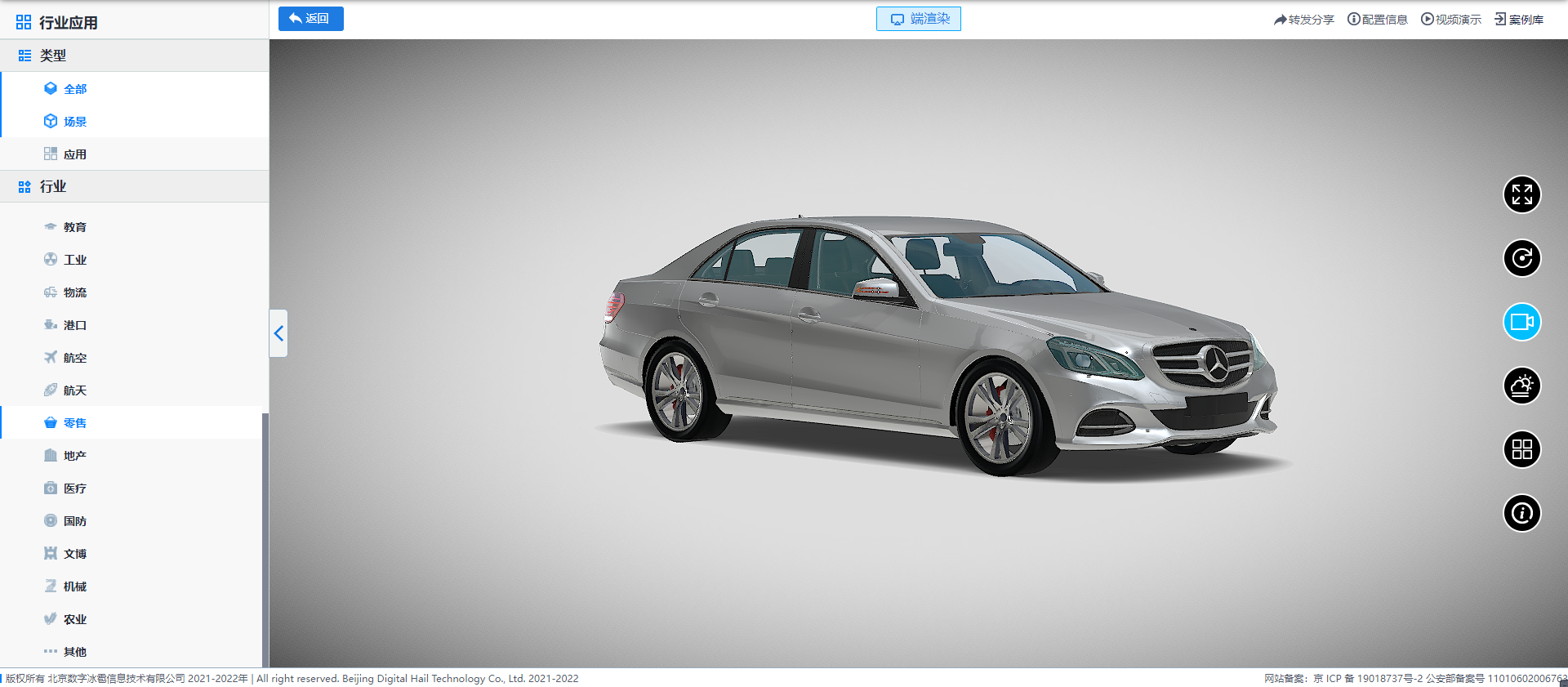Image resolution: width=1568 pixels, height=687 pixels.
Task: Click the 零售 shopping basket icon
Action: coord(51,422)
